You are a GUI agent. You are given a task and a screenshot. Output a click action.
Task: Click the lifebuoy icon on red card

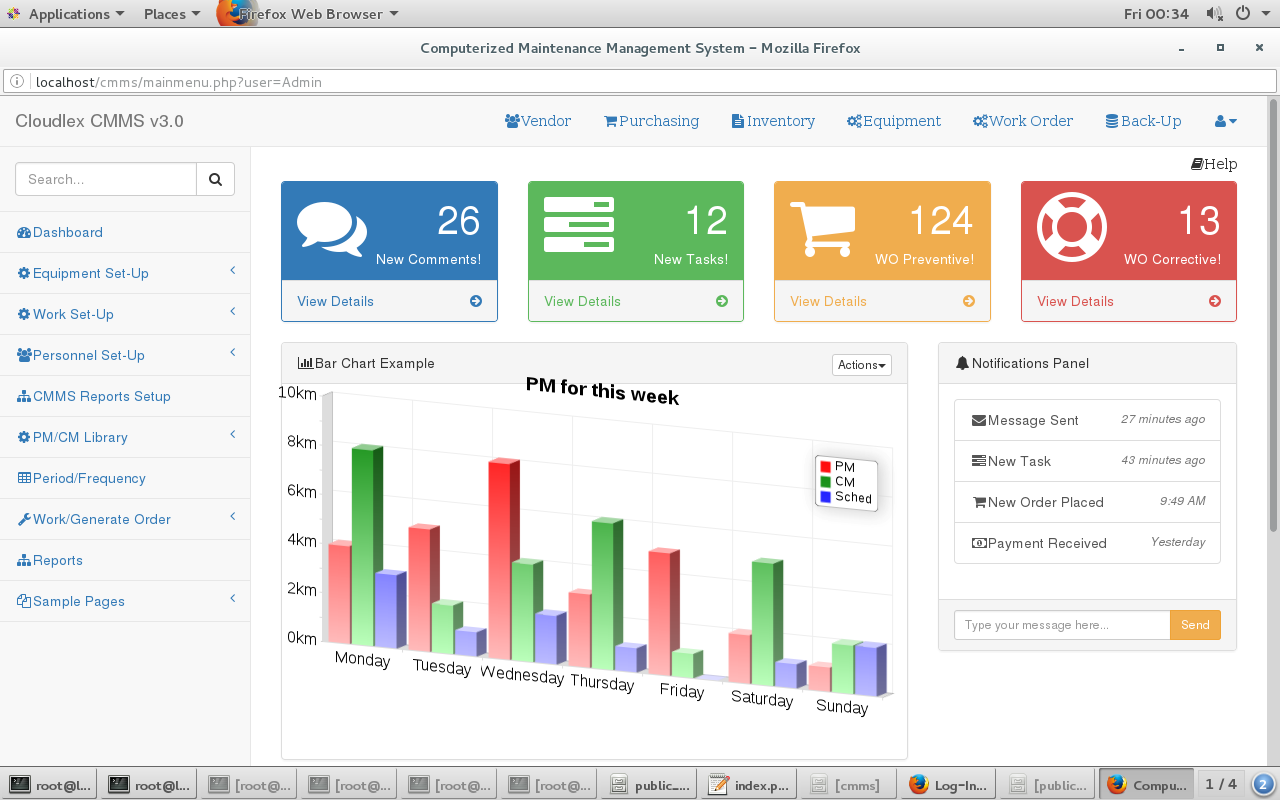1071,227
